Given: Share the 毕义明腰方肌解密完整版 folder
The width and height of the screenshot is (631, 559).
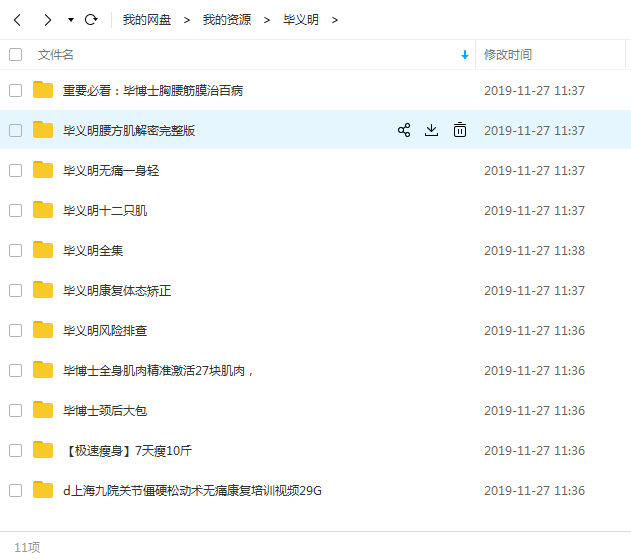Looking at the screenshot, I should click(x=404, y=130).
